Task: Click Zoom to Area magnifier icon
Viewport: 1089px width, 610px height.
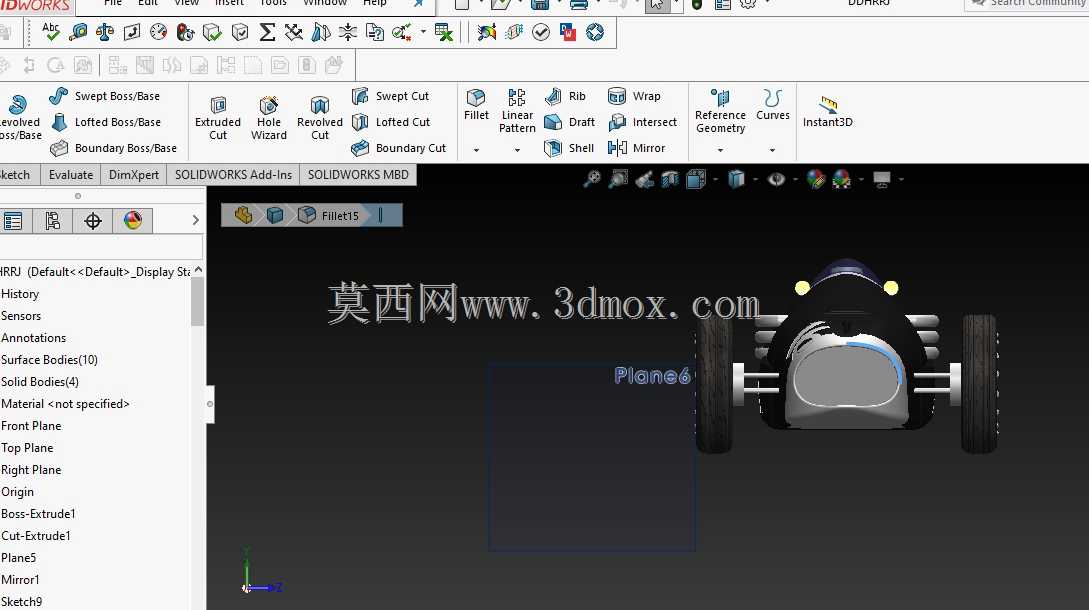Action: coord(617,179)
